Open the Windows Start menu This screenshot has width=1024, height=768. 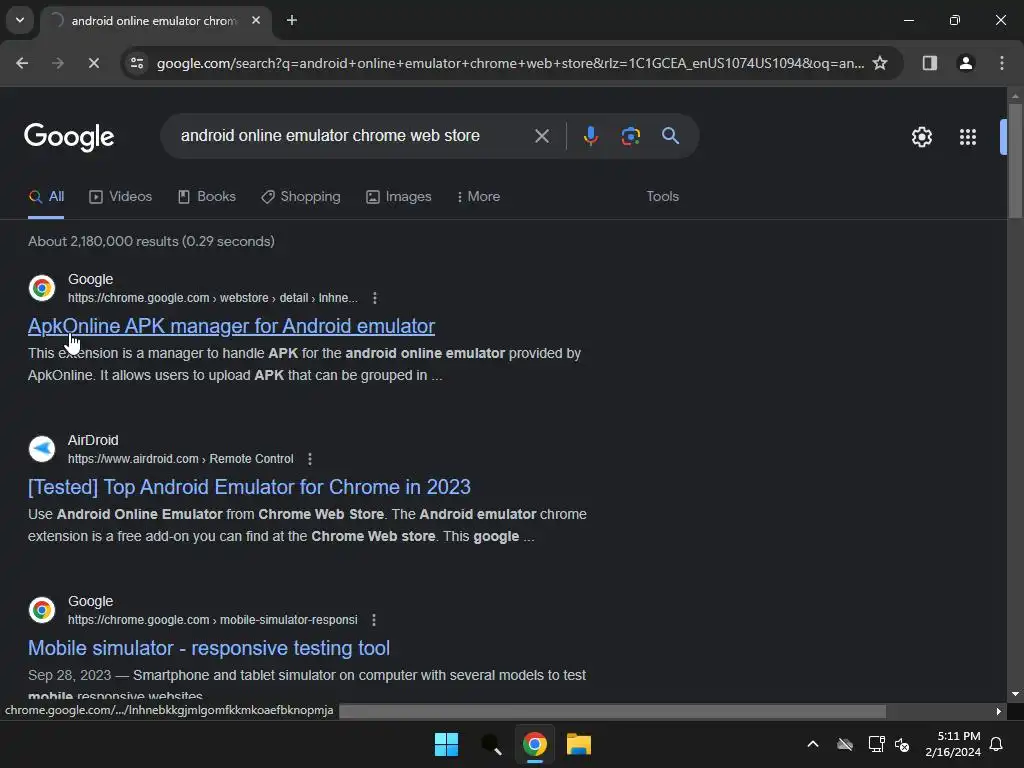coord(447,744)
